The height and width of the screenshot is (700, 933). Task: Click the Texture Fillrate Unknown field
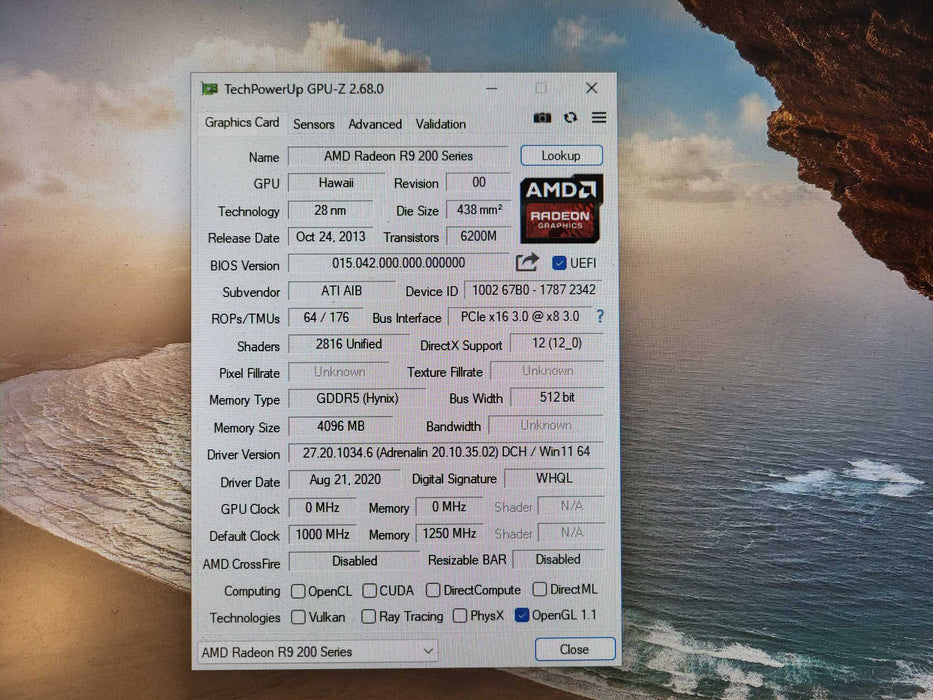click(547, 371)
